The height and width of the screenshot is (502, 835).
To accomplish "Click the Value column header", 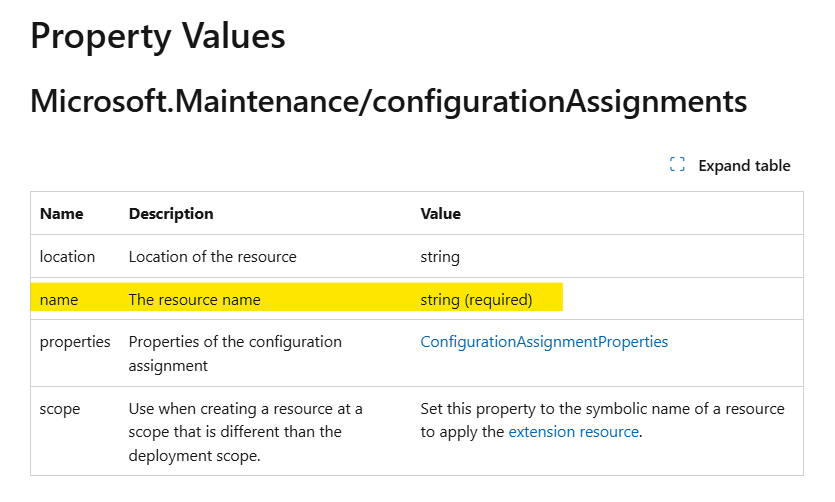I will pos(440,213).
